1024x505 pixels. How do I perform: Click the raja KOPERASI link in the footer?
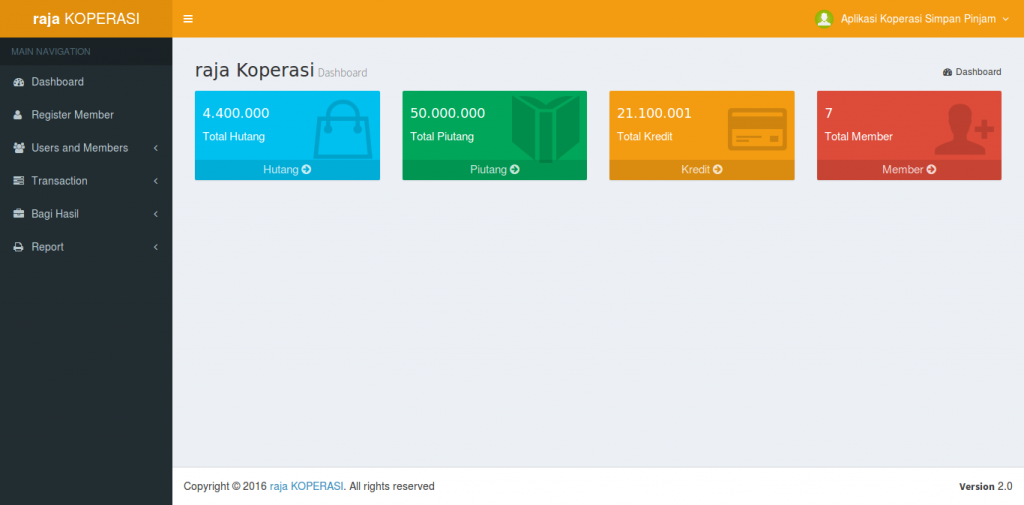(307, 487)
